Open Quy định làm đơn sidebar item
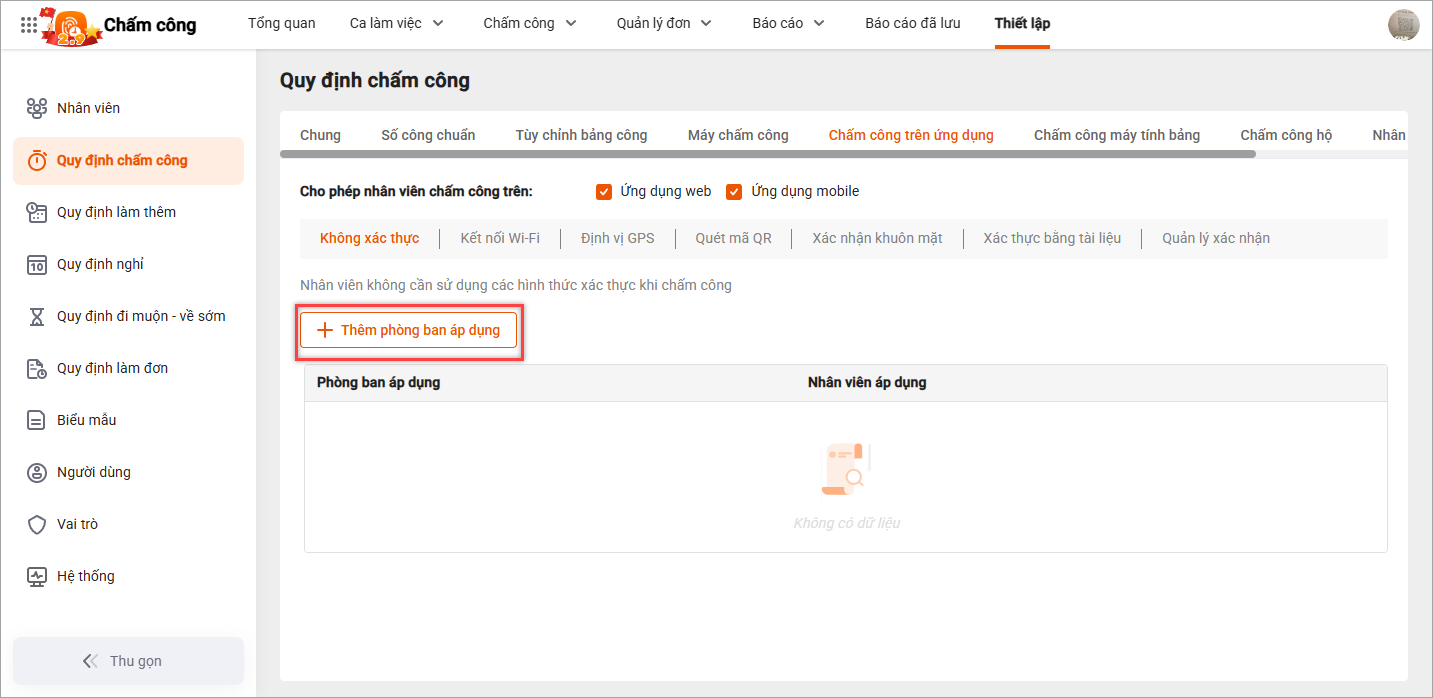The height and width of the screenshot is (698, 1433). [x=128, y=368]
